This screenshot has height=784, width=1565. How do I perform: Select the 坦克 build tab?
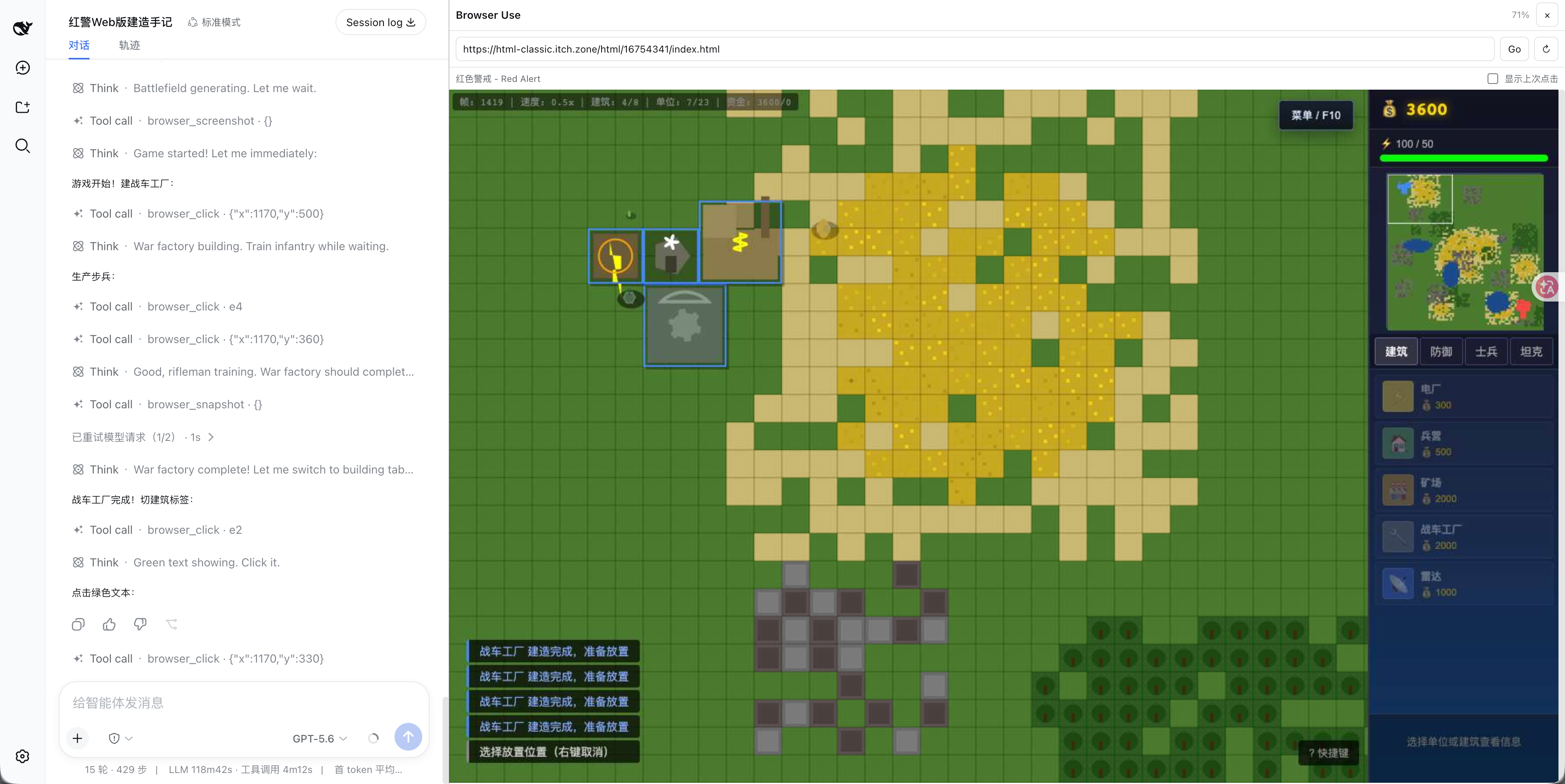1531,352
